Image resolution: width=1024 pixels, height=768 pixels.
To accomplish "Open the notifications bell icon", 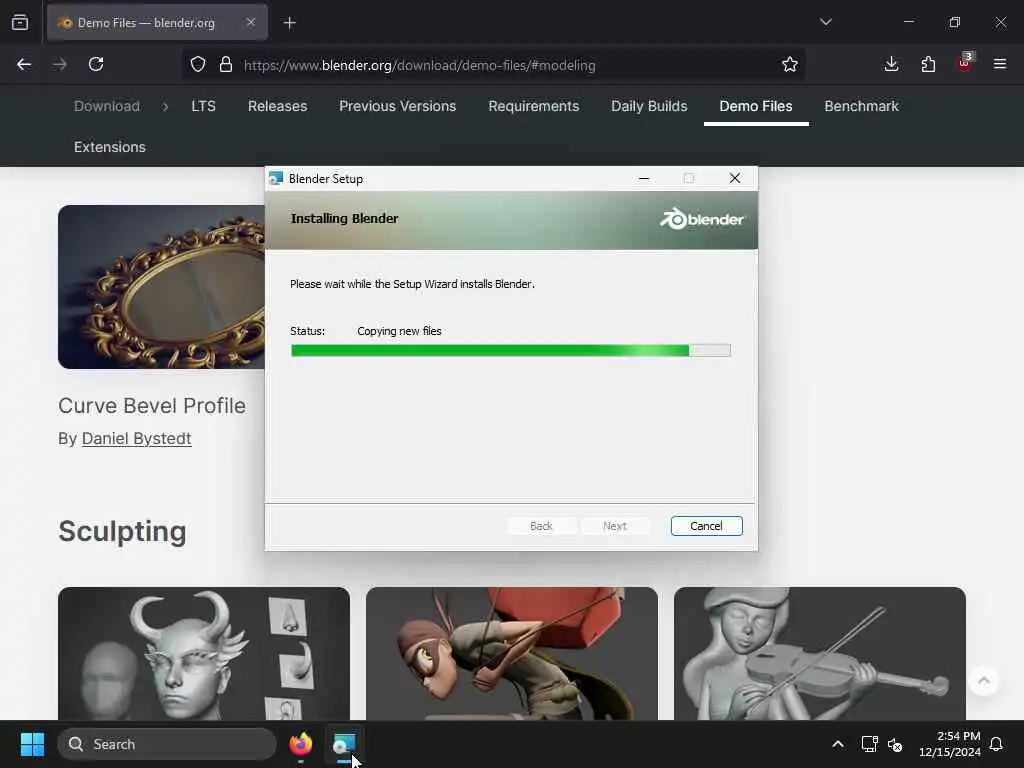I will [996, 744].
